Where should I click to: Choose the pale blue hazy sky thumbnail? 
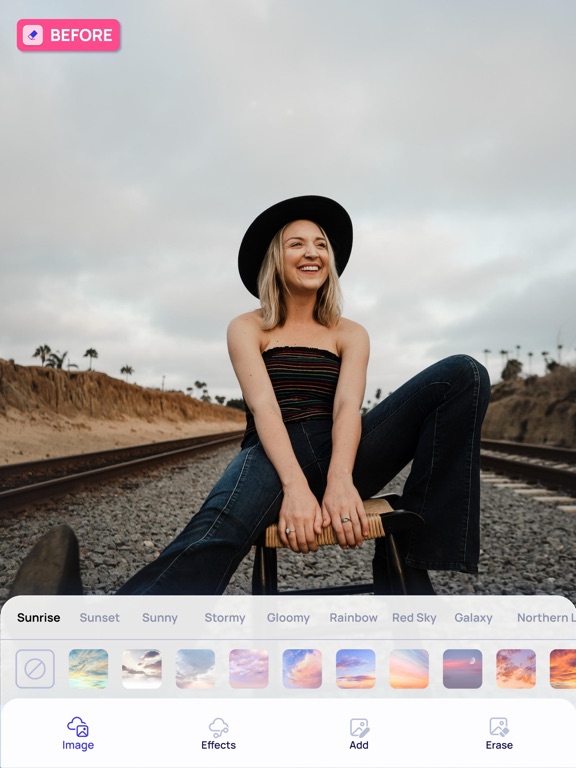(195, 669)
